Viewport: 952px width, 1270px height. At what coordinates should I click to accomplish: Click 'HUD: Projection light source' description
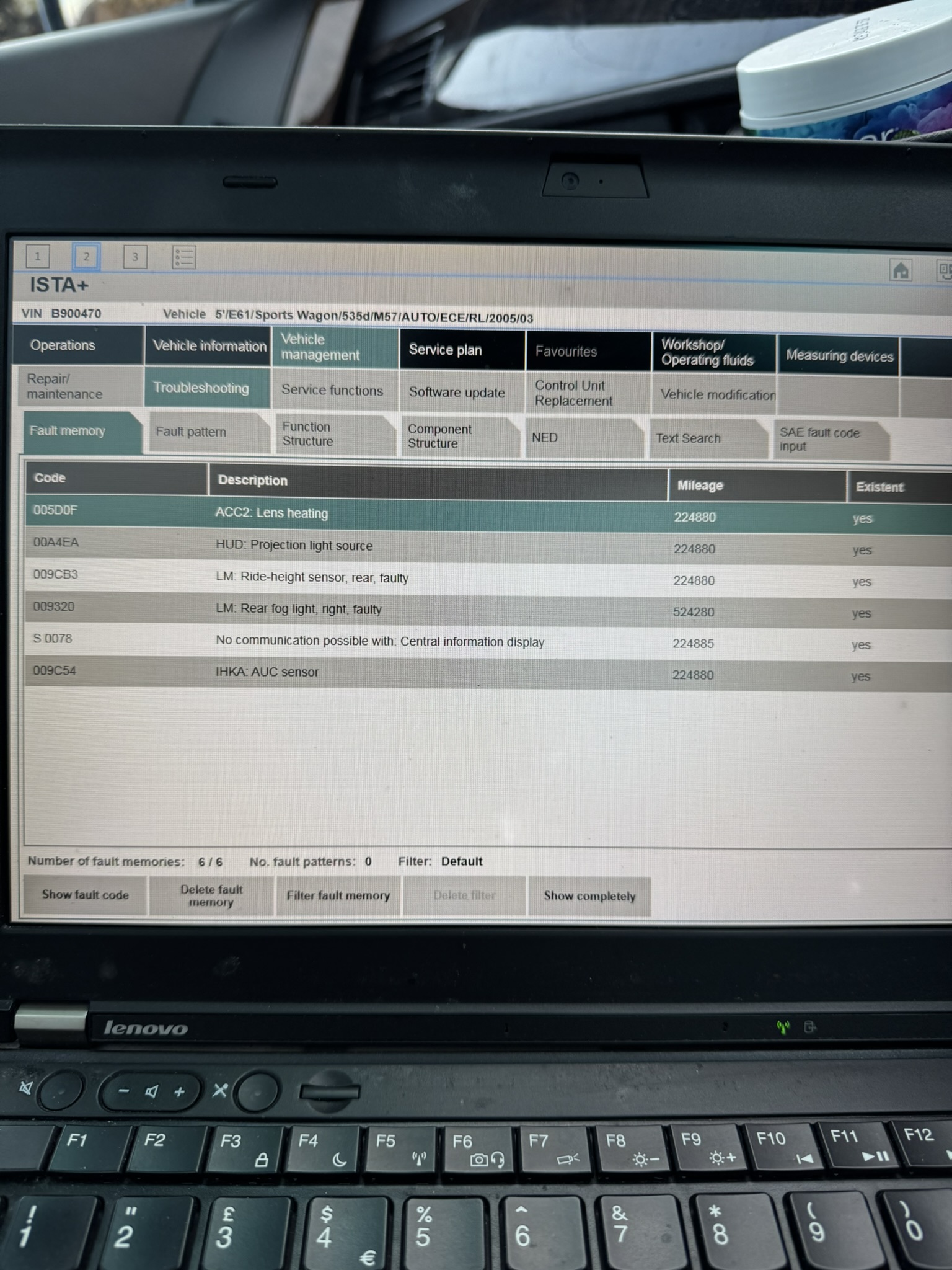pos(294,546)
